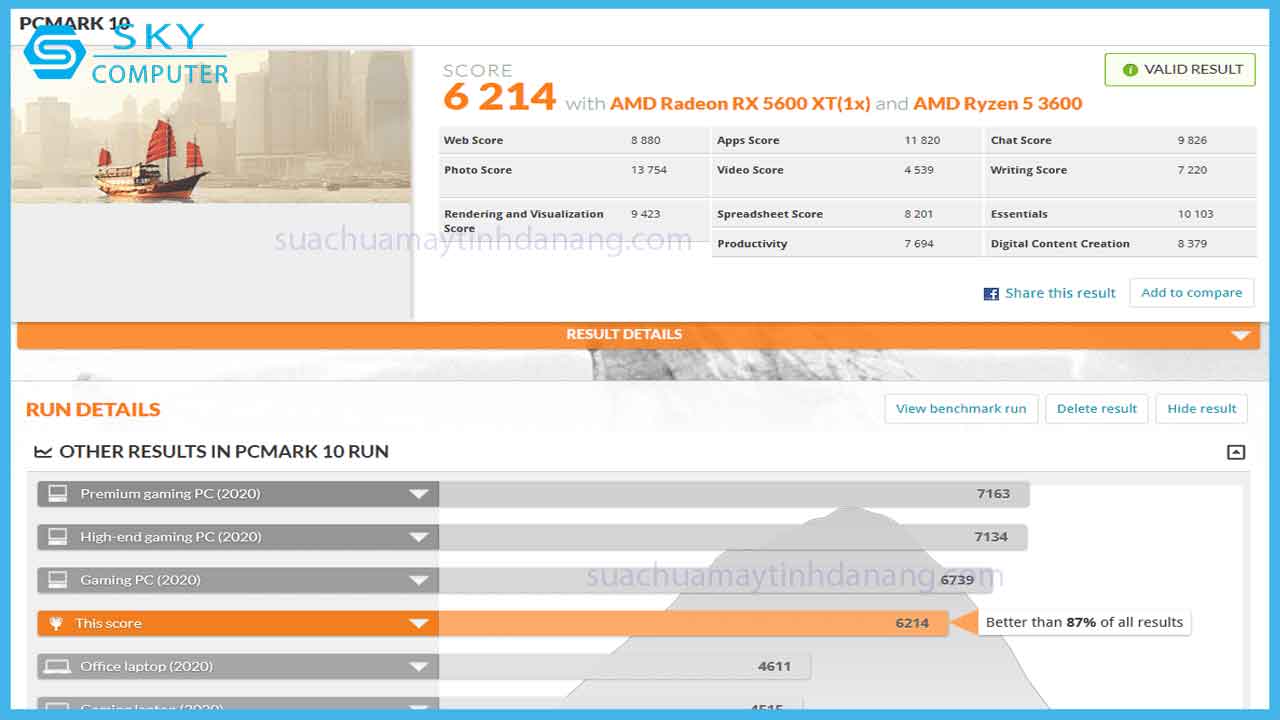Expand the Office laptop (2020) dropdown arrow
Screen dimensions: 1280x720
point(419,666)
